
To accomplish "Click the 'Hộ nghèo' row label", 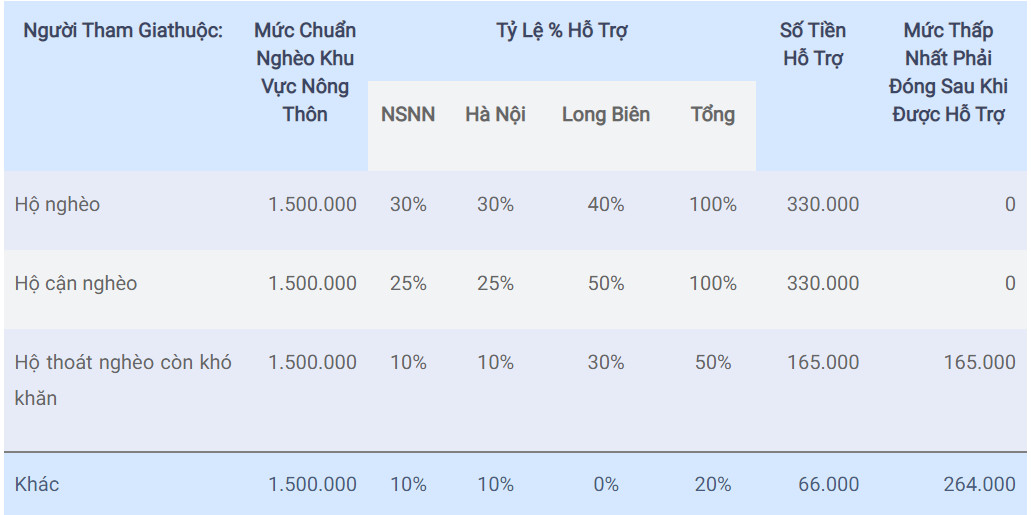I will click(58, 204).
